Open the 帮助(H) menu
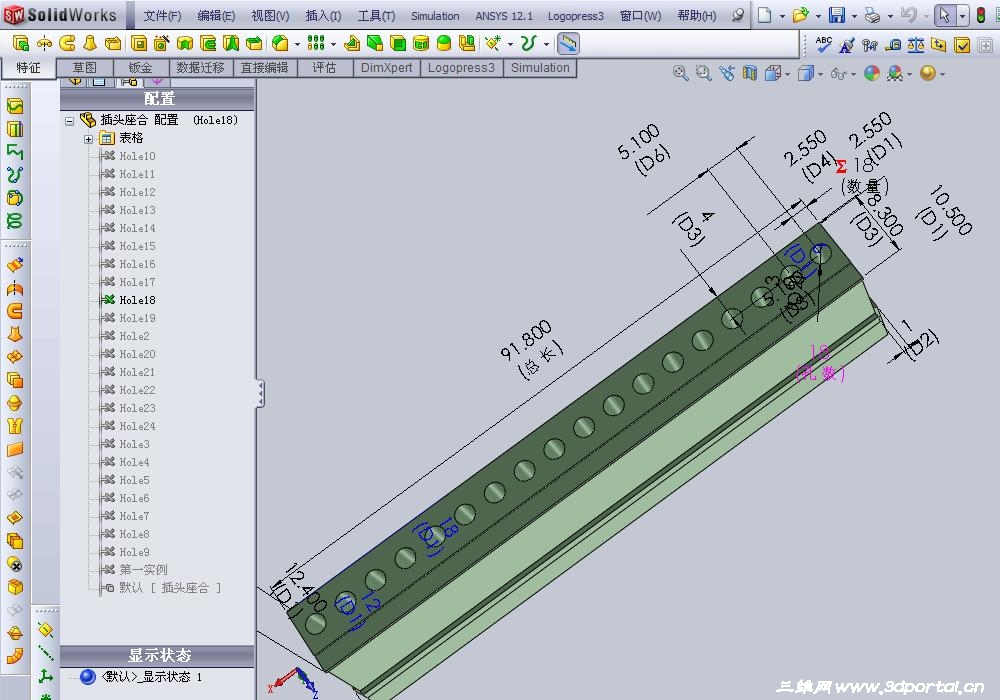The height and width of the screenshot is (700, 1000). pyautogui.click(x=696, y=15)
